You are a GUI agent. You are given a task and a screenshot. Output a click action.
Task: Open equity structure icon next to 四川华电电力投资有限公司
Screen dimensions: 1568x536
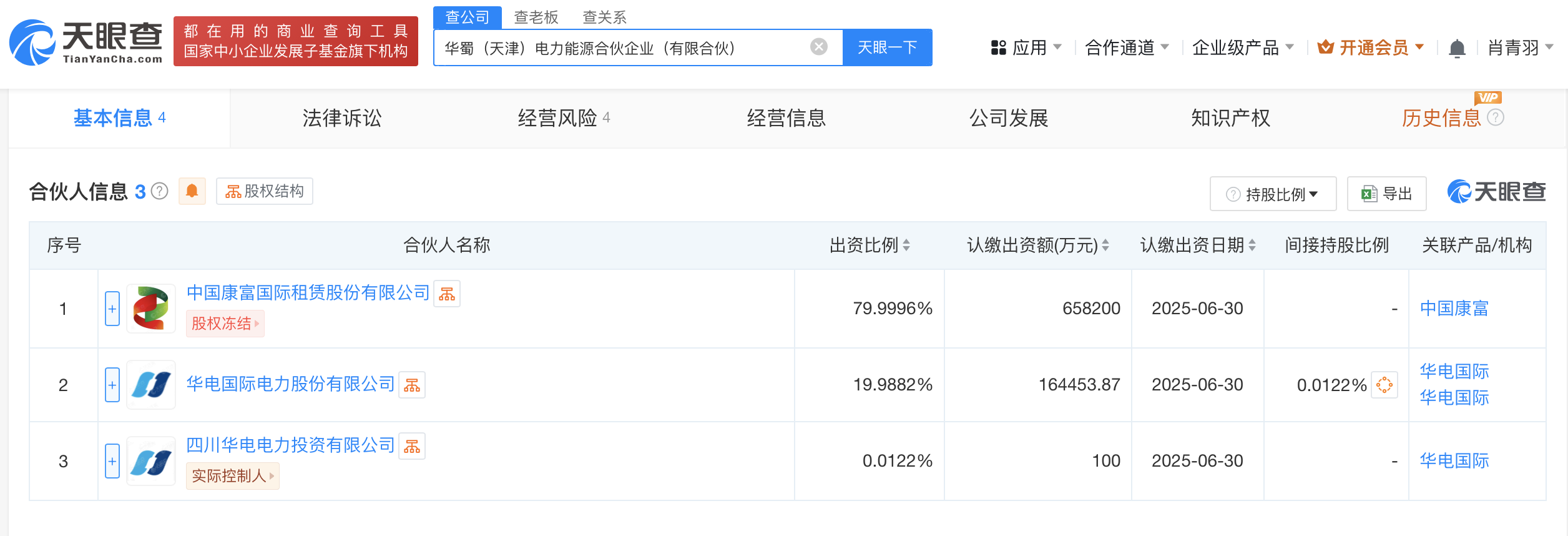coord(411,446)
